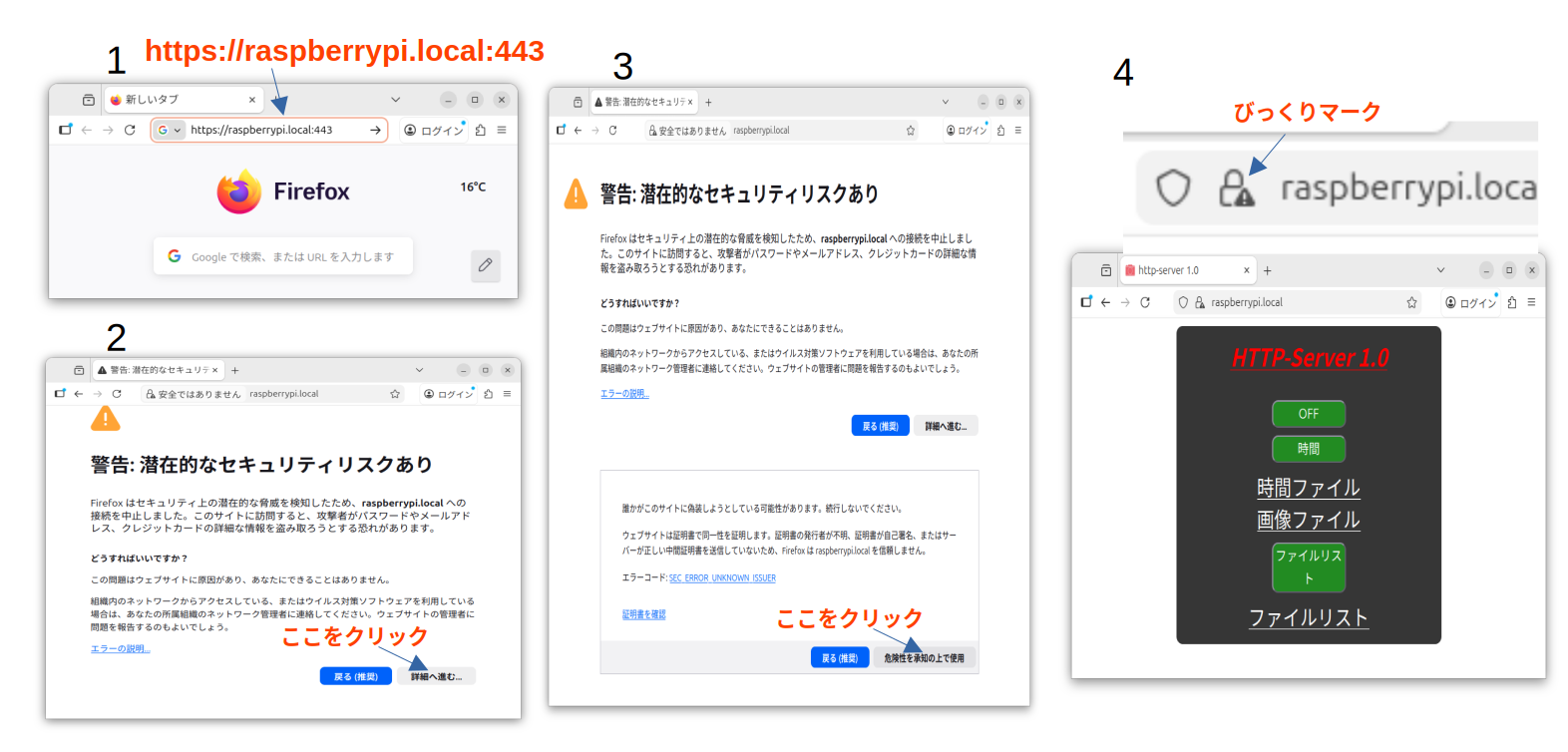Image resolution: width=1568 pixels, height=752 pixels.
Task: Open Firefox View in the step 2 window
Action: pos(79,370)
